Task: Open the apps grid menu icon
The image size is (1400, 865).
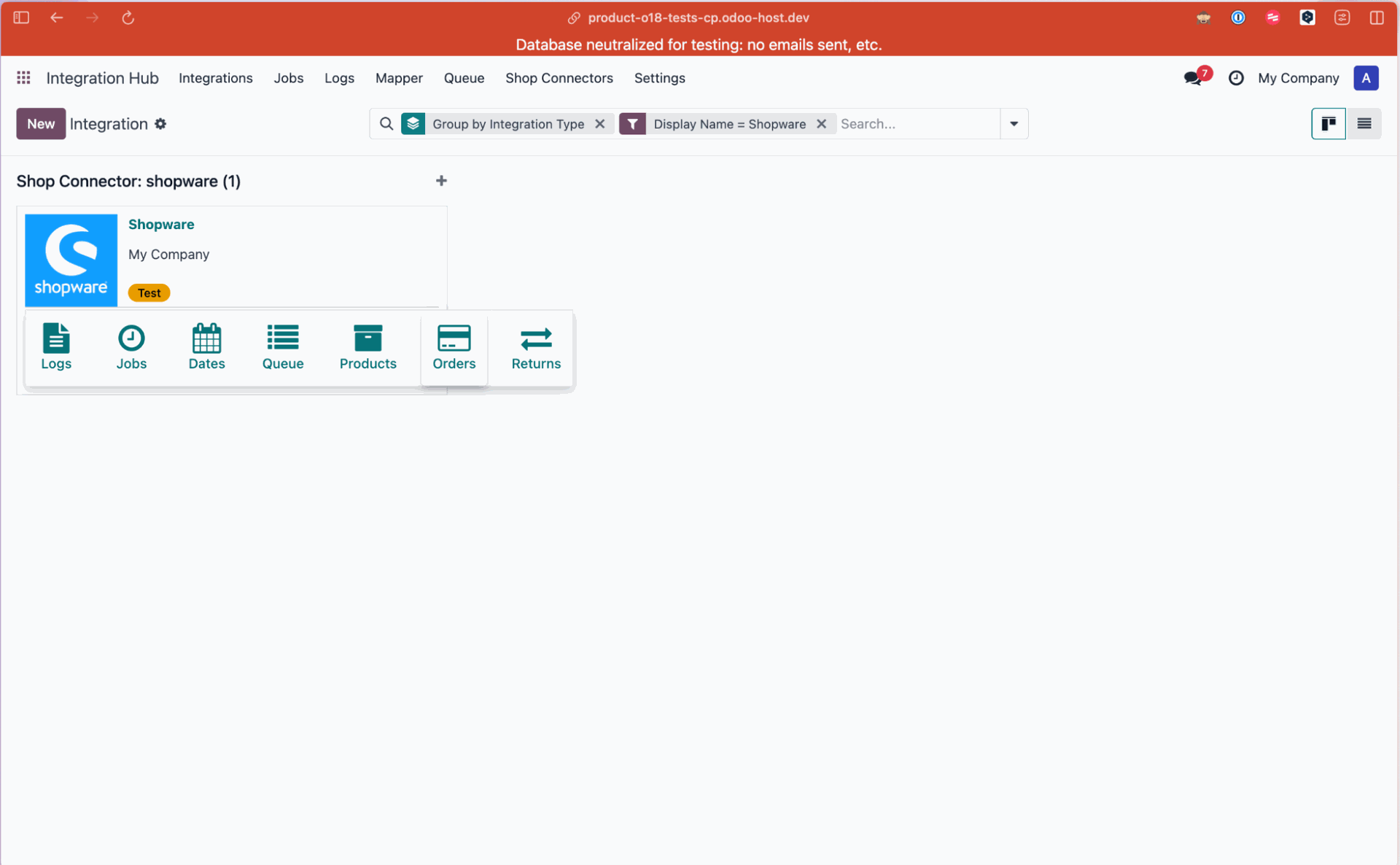Action: click(x=23, y=77)
